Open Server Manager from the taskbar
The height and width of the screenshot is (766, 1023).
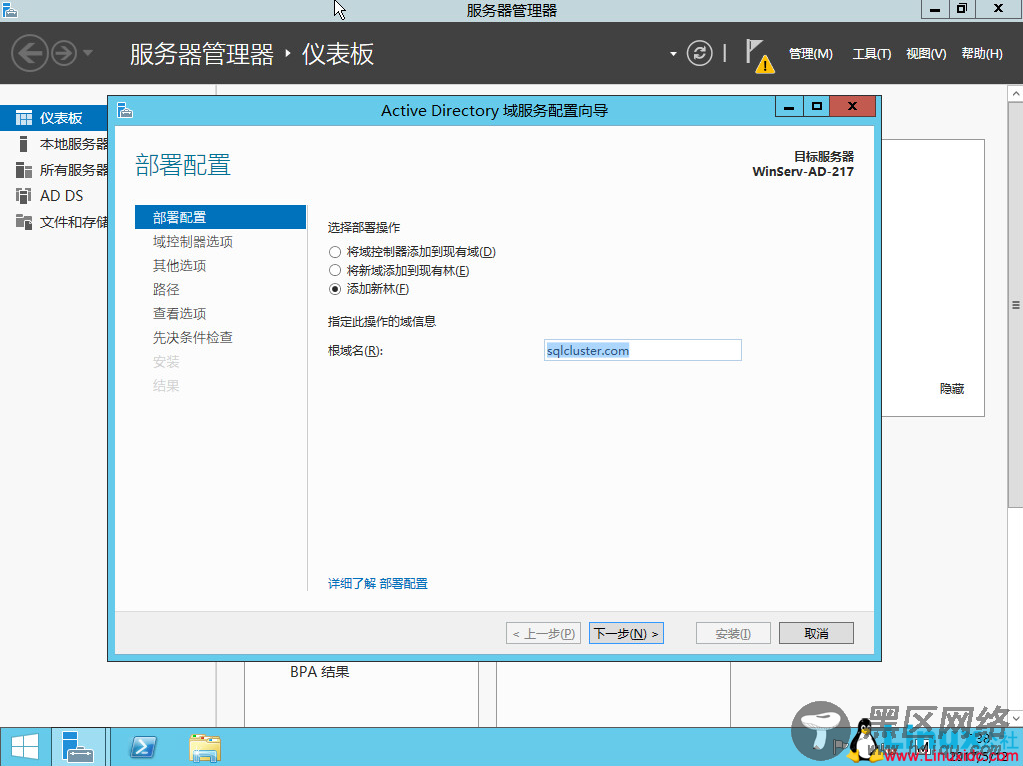pyautogui.click(x=78, y=747)
